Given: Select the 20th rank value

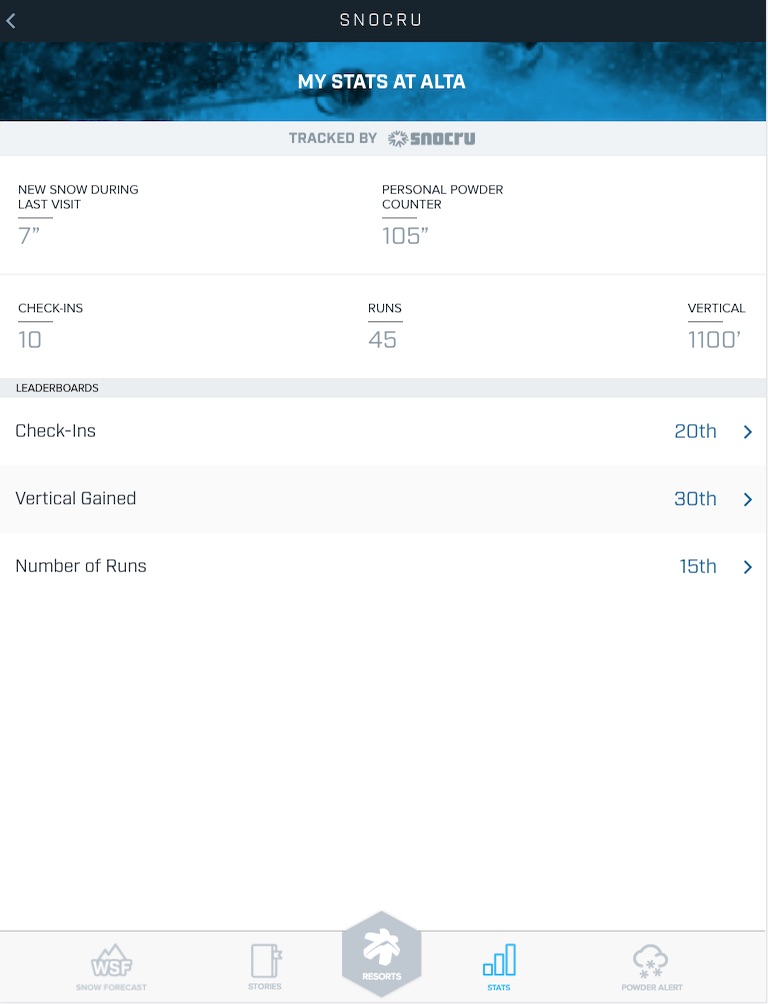Looking at the screenshot, I should click(695, 432).
